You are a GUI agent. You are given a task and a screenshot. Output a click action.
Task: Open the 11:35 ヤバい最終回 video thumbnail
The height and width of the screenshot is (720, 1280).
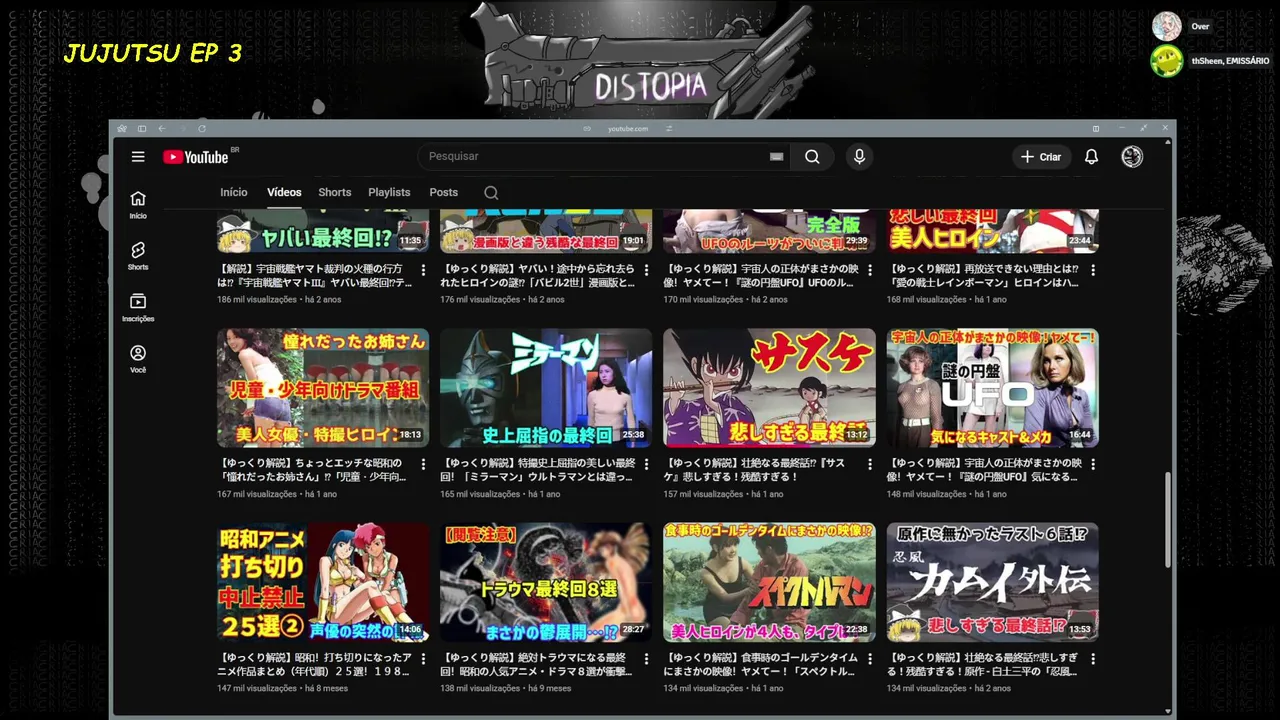coord(323,231)
